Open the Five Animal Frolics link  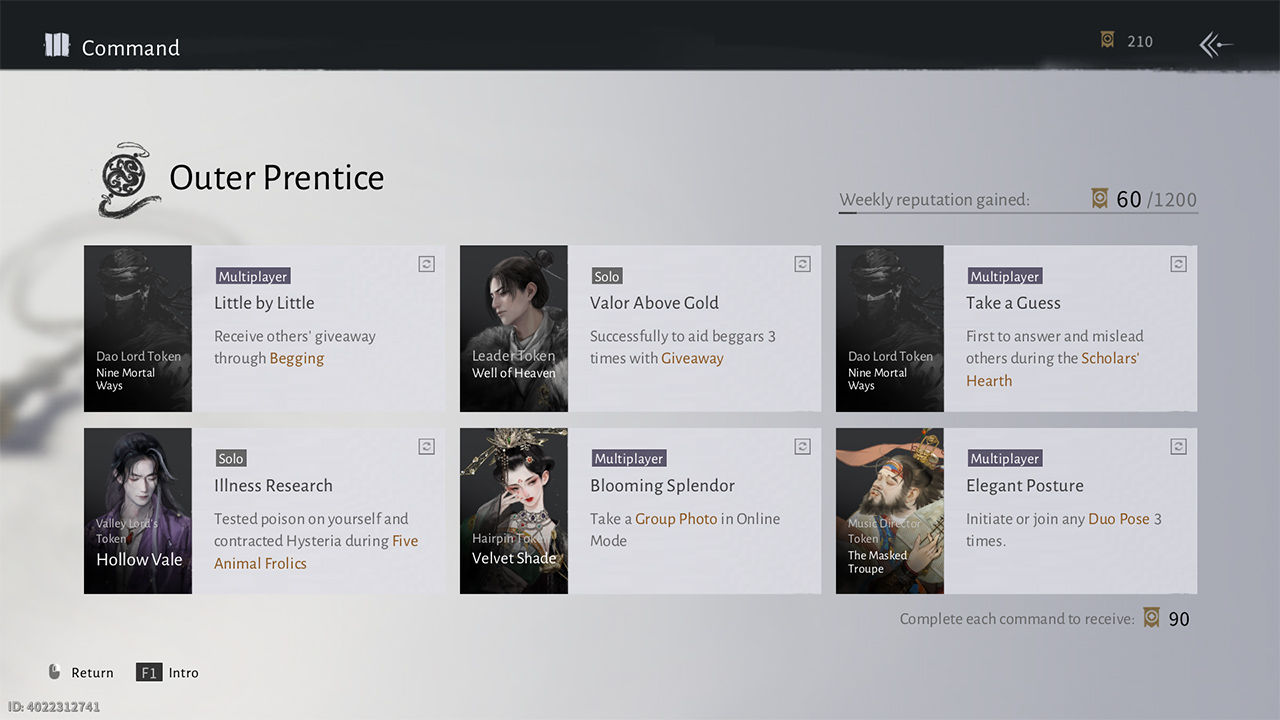click(x=405, y=541)
